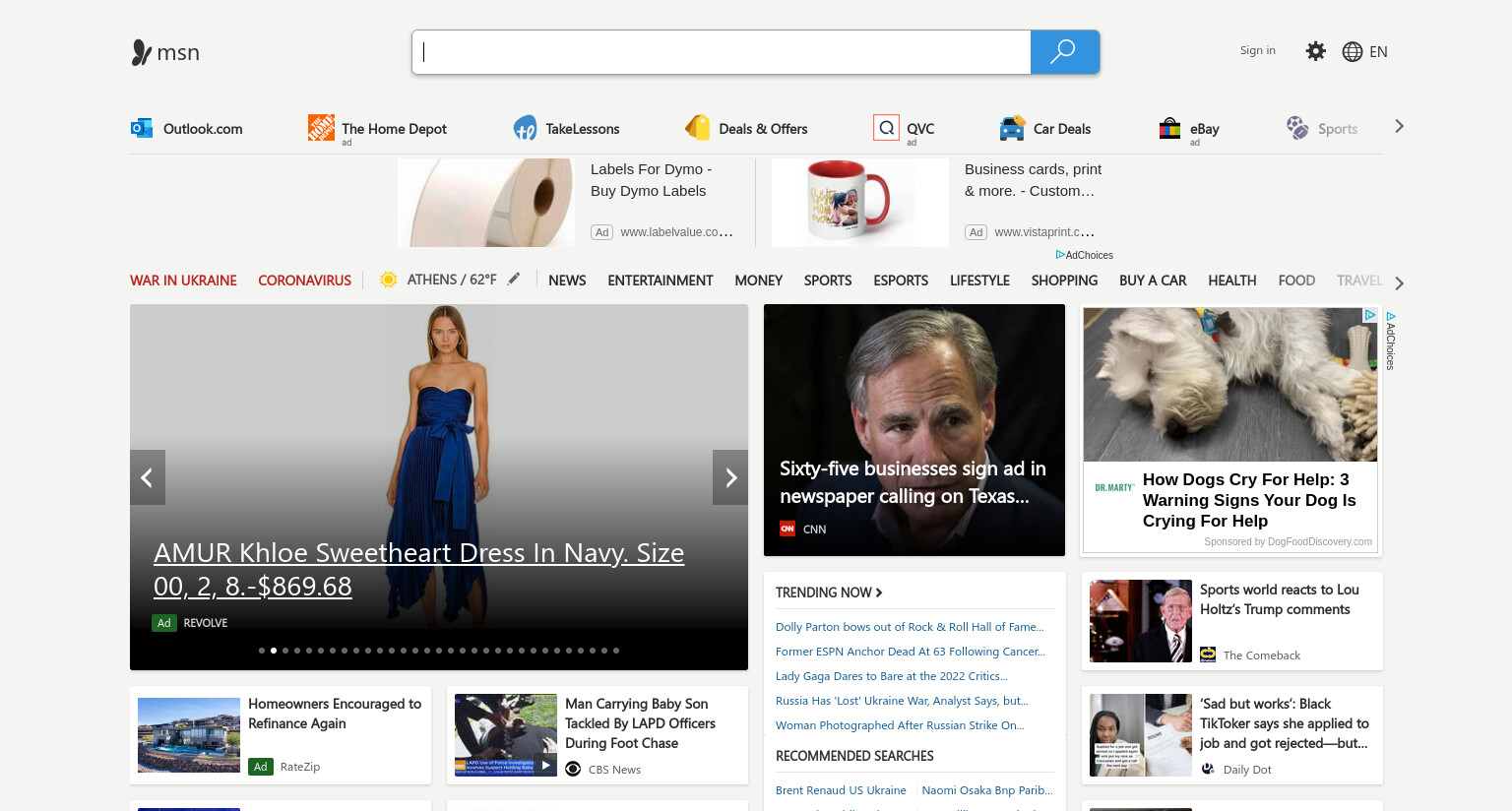Click the Dymo label roll ad image
The image size is (1512, 811).
tap(486, 203)
